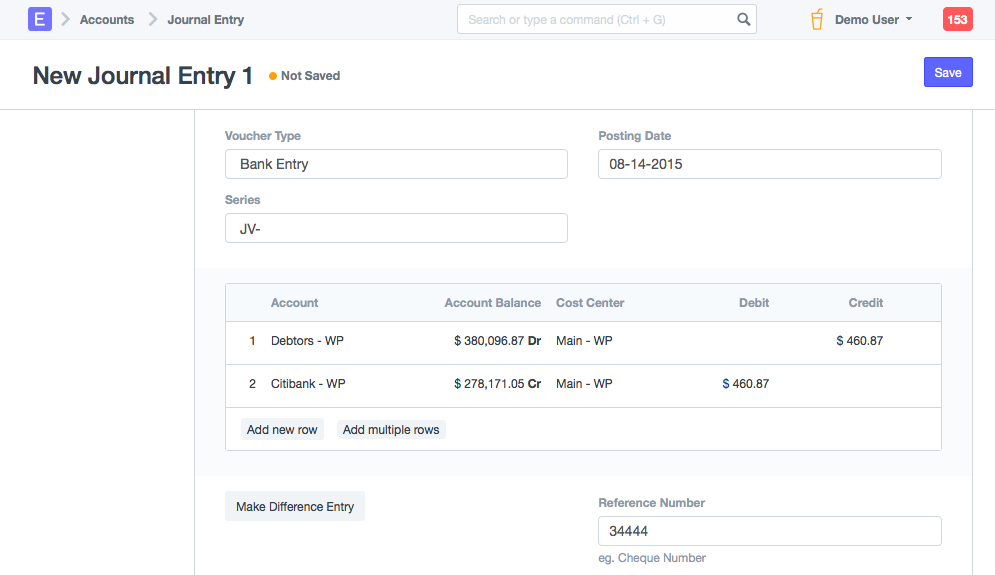Click the Save button
This screenshot has width=995, height=575.
[x=947, y=72]
